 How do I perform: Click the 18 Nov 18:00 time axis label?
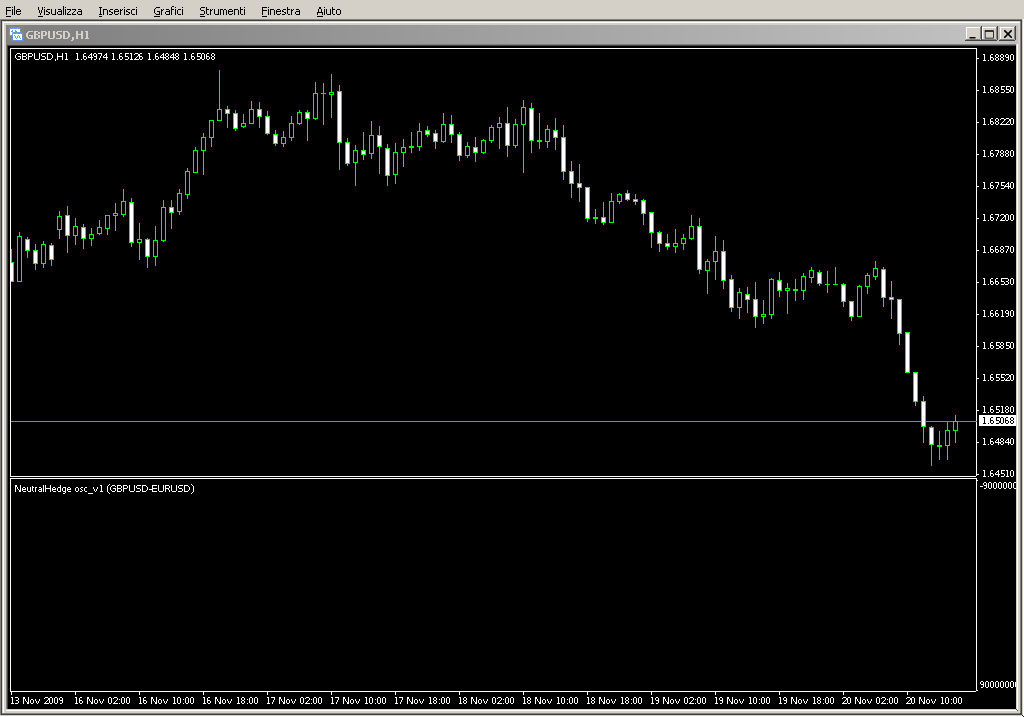point(614,701)
